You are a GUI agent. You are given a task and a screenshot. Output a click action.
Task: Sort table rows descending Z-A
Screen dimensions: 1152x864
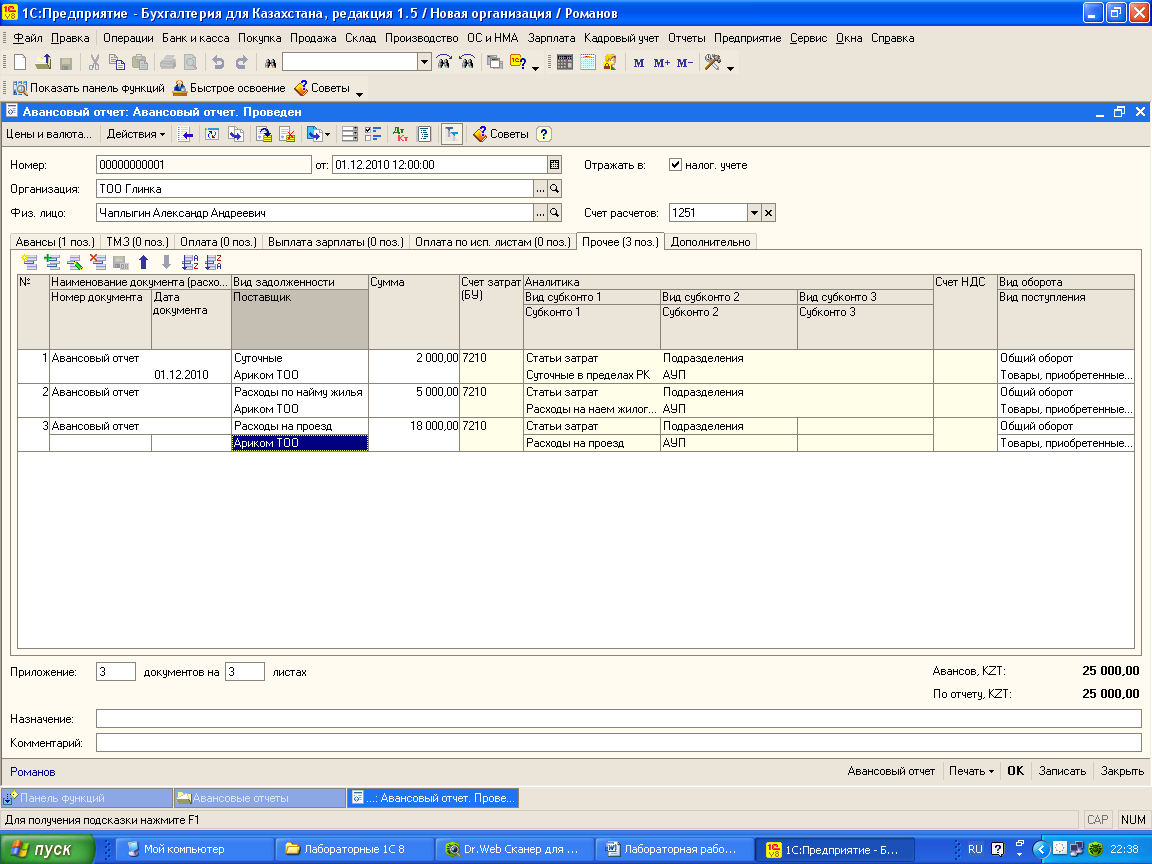pyautogui.click(x=214, y=262)
